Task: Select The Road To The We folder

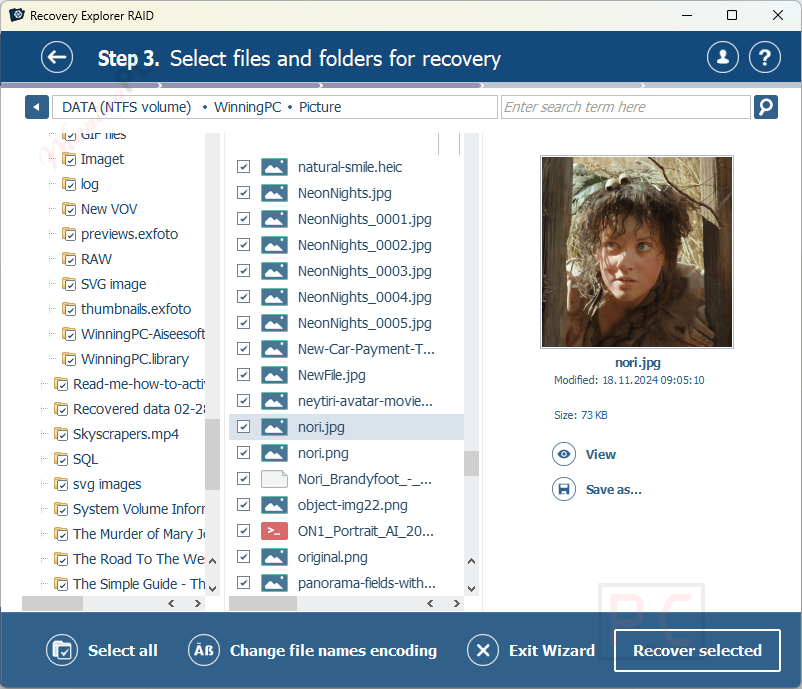Action: coord(138,559)
